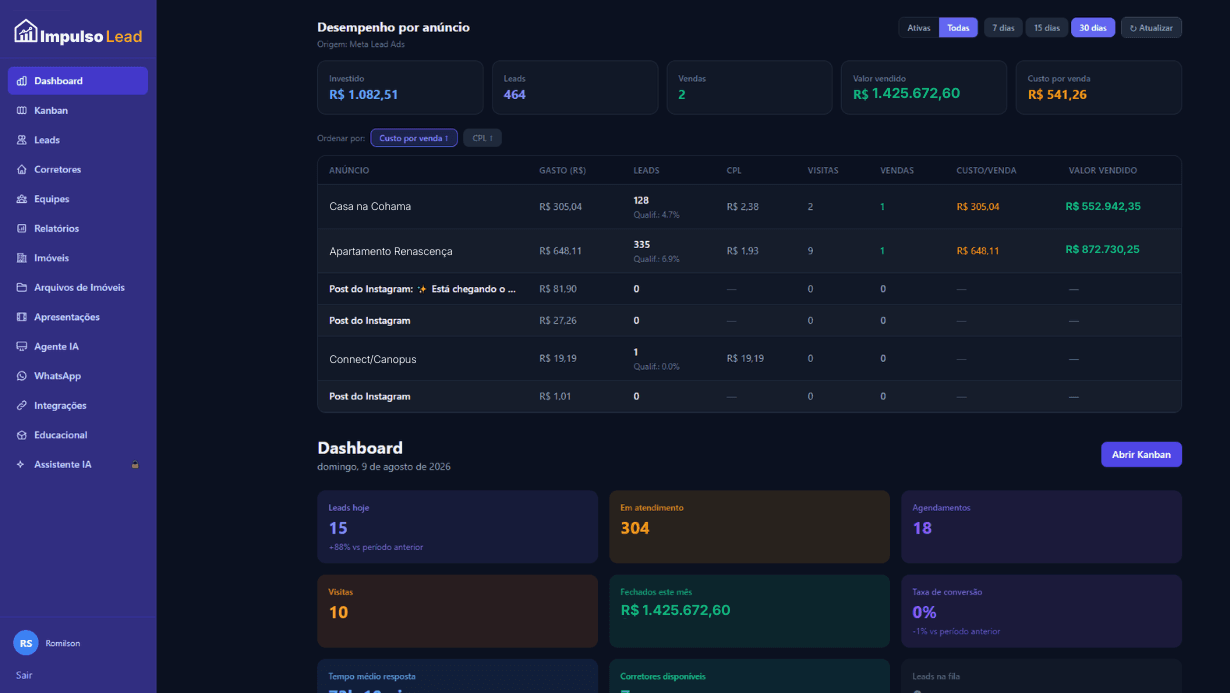Click the CUSTO/VENDA column header
The height and width of the screenshot is (693, 1230).
[x=986, y=170]
